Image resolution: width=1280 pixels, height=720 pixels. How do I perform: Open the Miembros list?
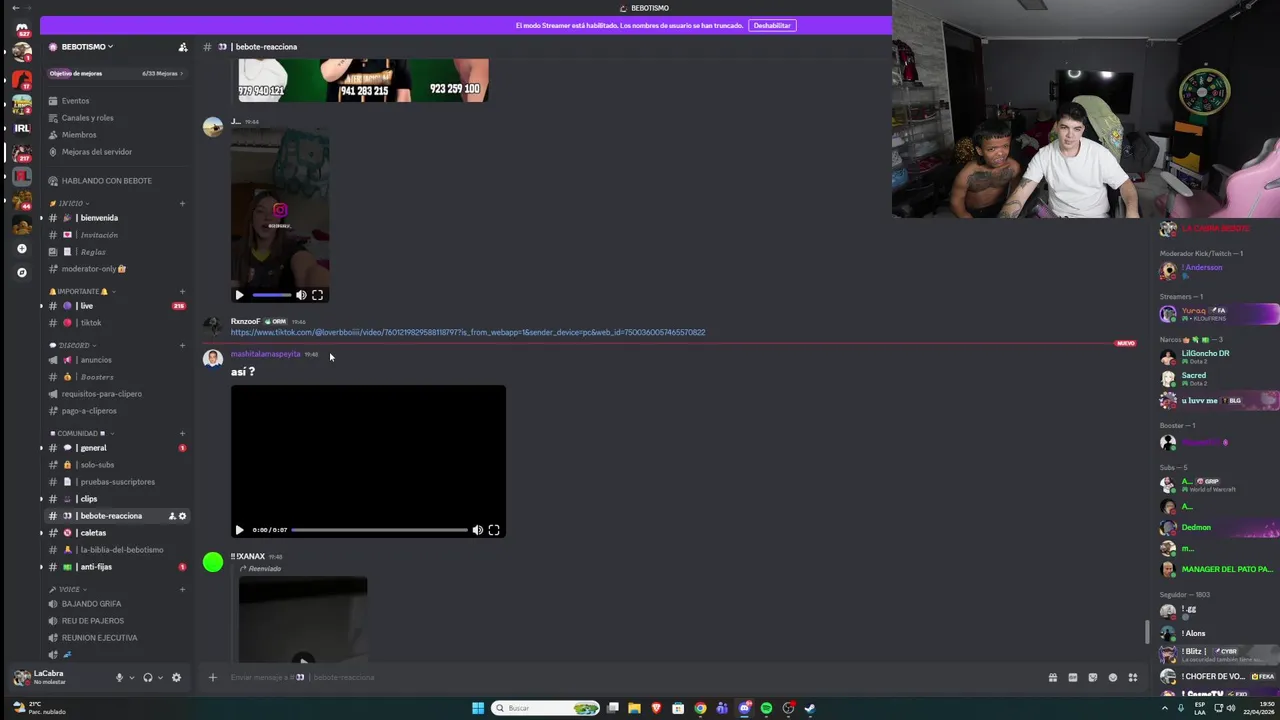tap(79, 135)
